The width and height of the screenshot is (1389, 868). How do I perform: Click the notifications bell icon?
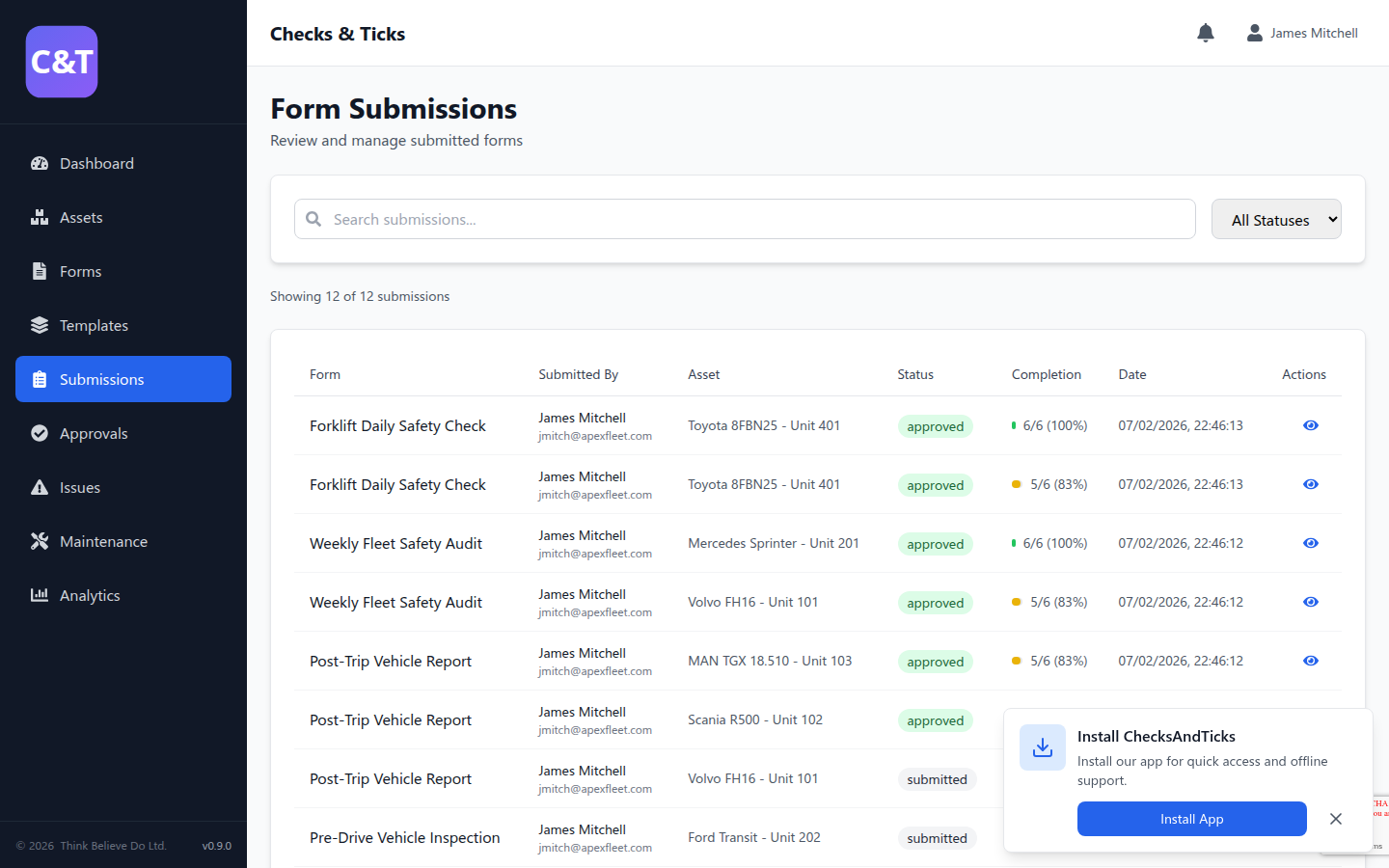1205,32
